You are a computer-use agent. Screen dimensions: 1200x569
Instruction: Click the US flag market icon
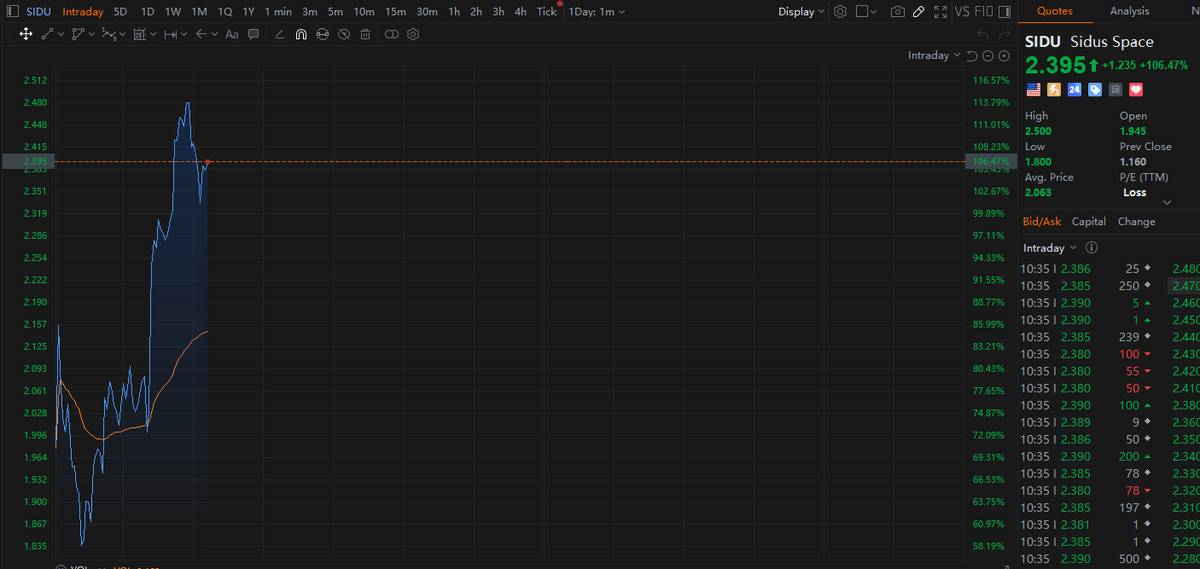coord(1033,90)
